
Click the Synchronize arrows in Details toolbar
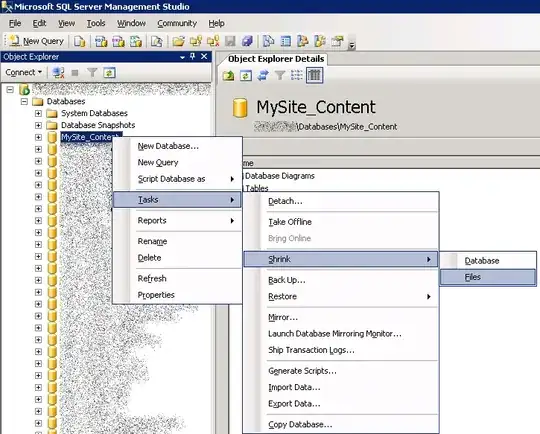(x=263, y=75)
